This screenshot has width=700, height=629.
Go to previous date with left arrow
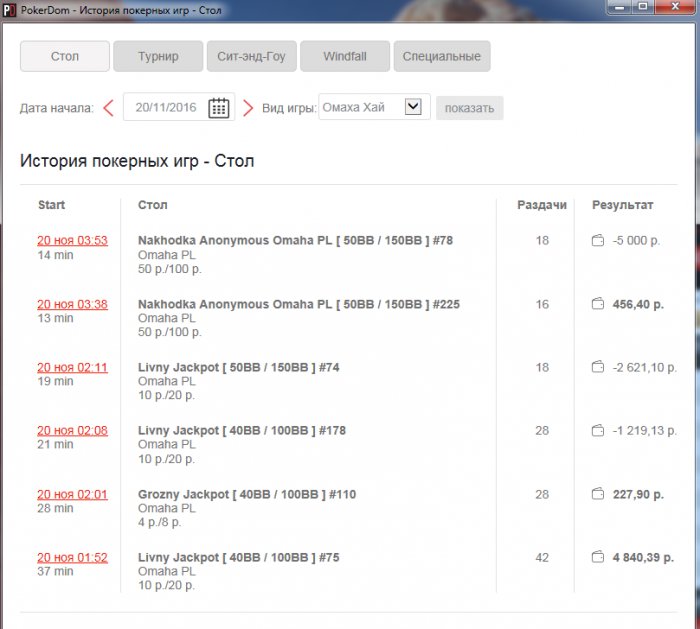click(x=108, y=108)
